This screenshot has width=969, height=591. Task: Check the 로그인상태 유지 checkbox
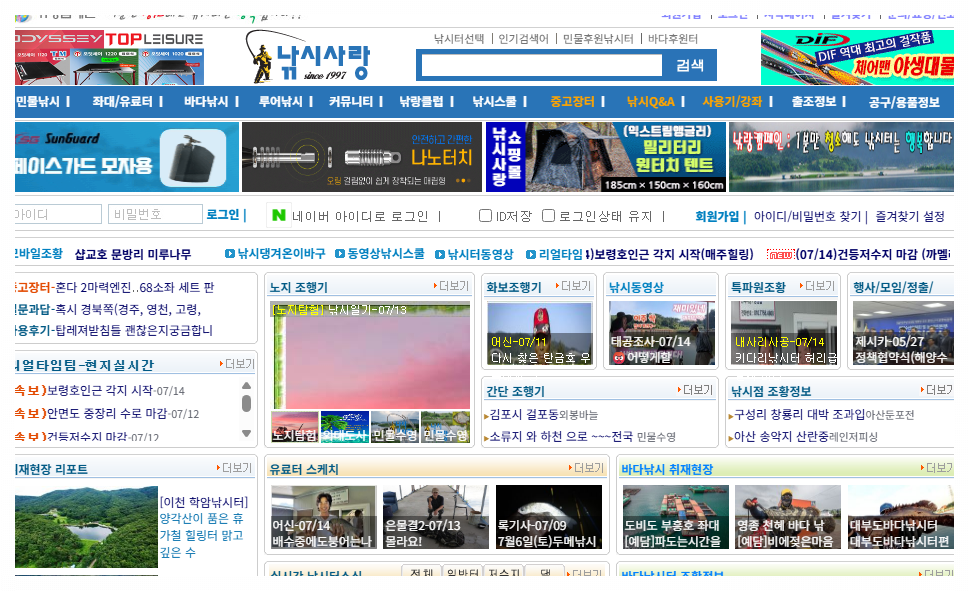[548, 214]
